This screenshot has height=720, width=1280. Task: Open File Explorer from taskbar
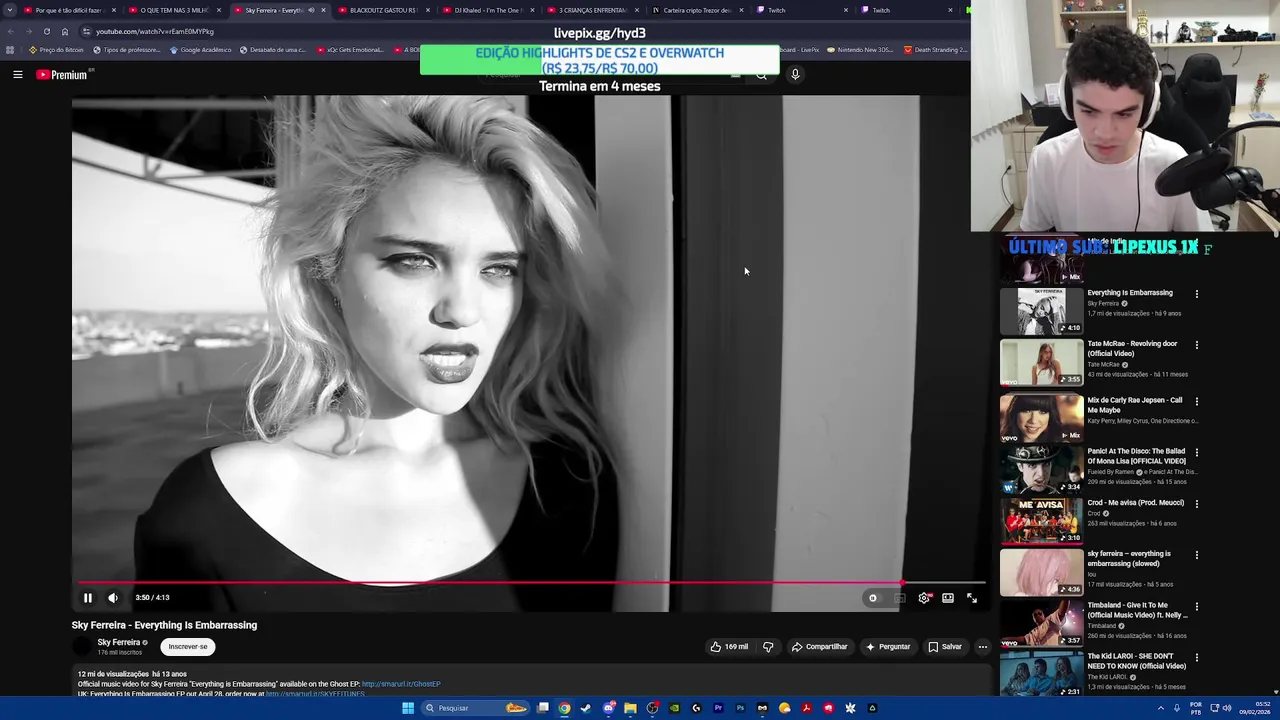tap(630, 708)
